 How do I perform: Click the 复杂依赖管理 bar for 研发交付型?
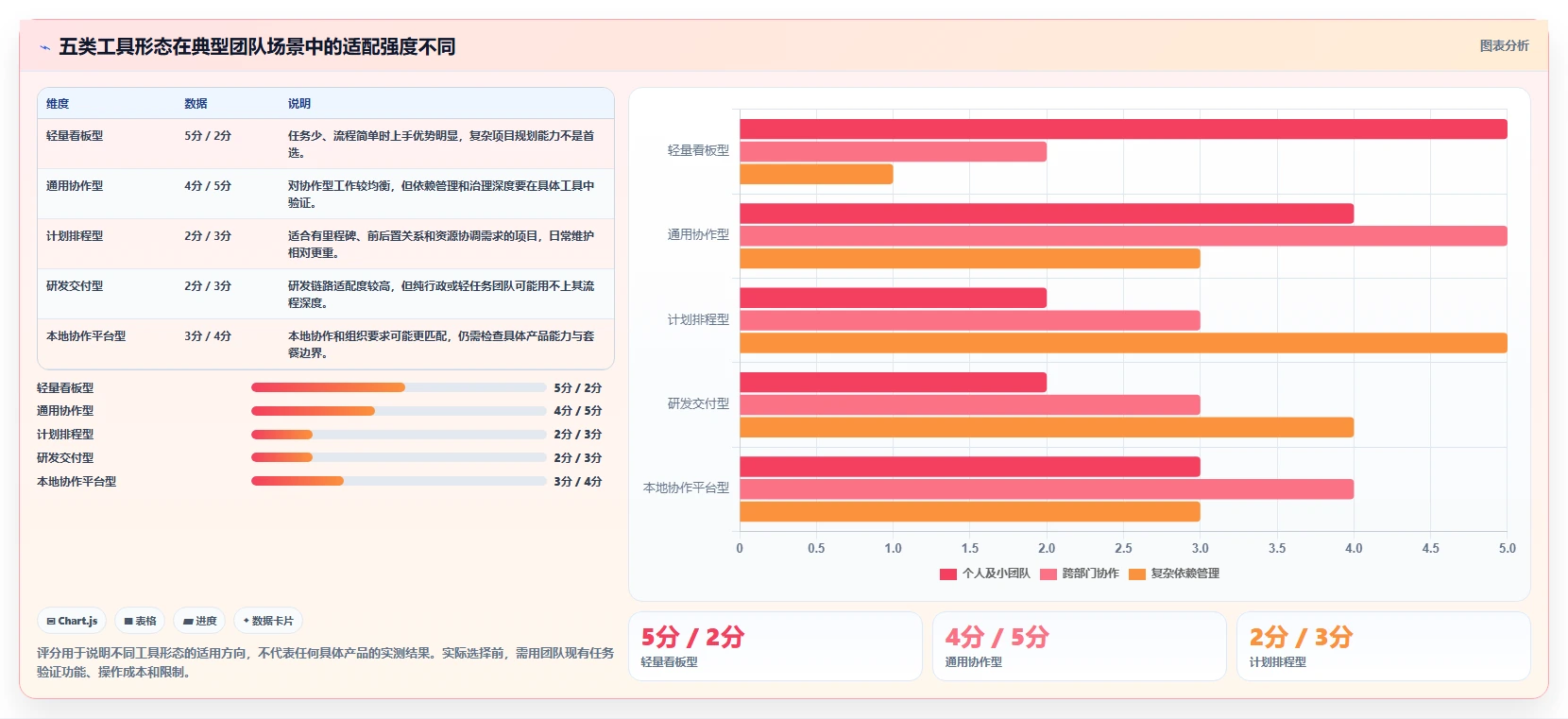coord(1047,427)
